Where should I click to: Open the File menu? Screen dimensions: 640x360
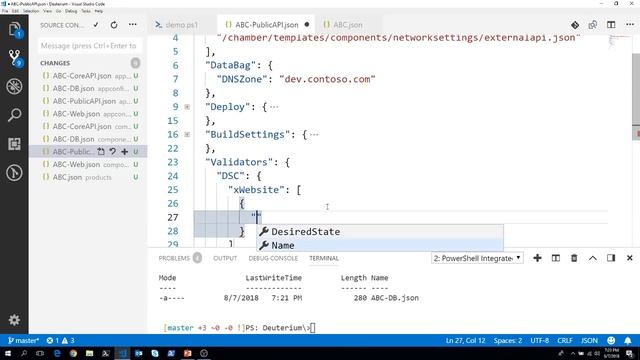(x=5, y=11)
